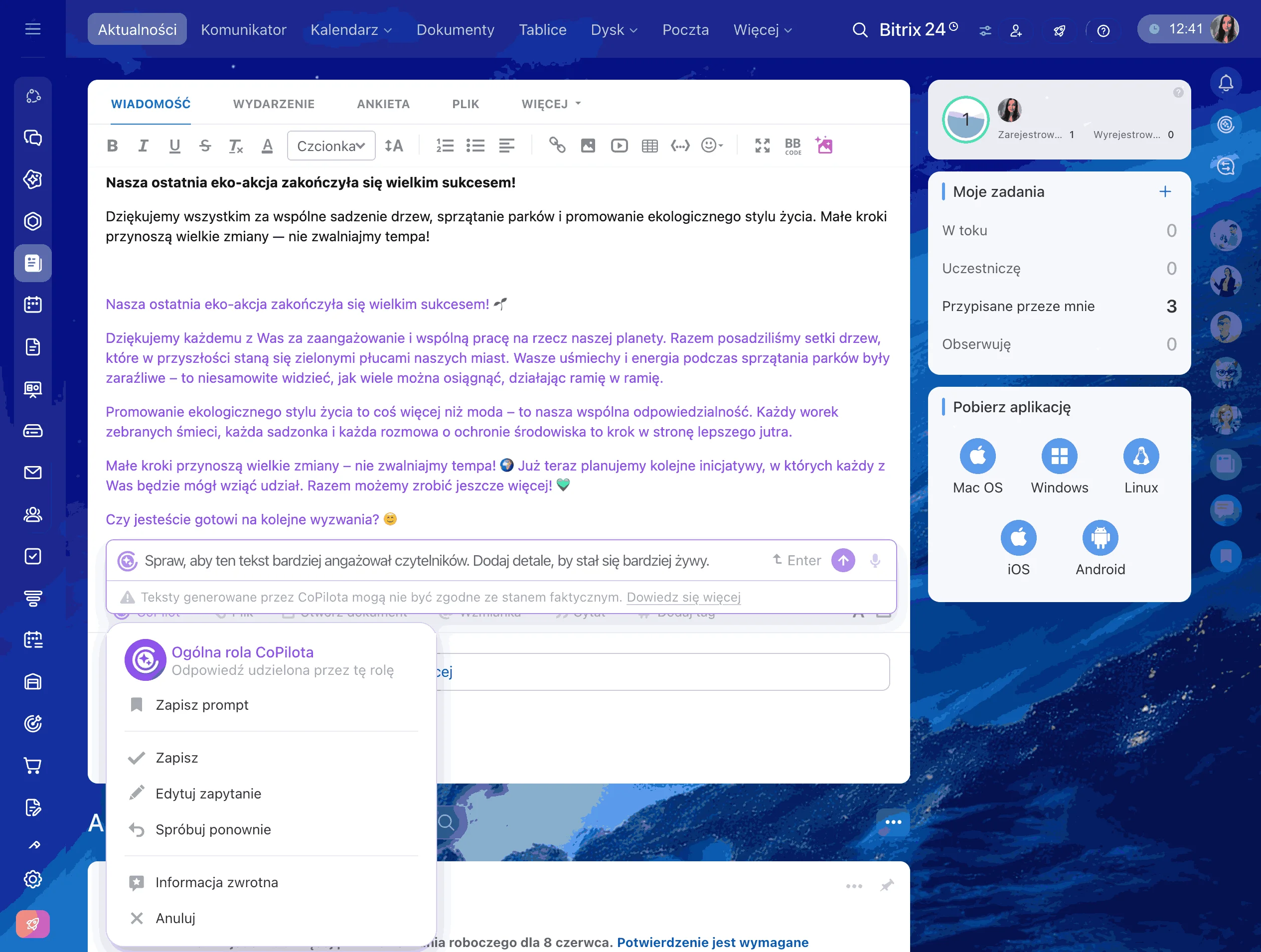Viewport: 1261px width, 952px height.
Task: Expand the Kalendarz menu chevron
Action: pyautogui.click(x=388, y=30)
